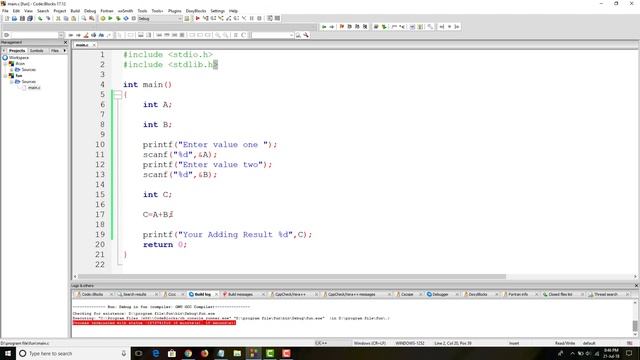Click the Windows Start button
The image size is (640, 360).
tap(8, 353)
